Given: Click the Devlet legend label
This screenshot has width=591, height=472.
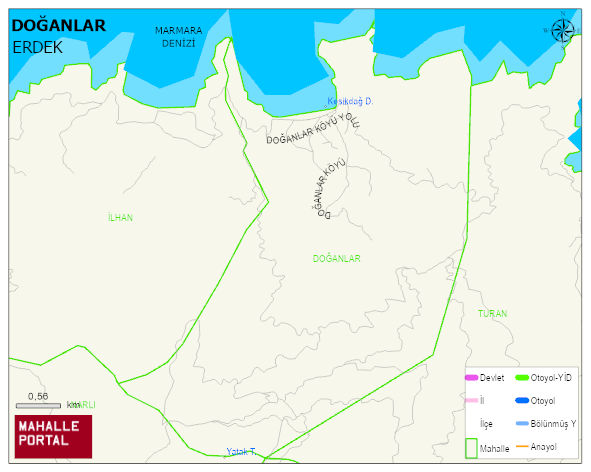Looking at the screenshot, I should pyautogui.click(x=492, y=378).
